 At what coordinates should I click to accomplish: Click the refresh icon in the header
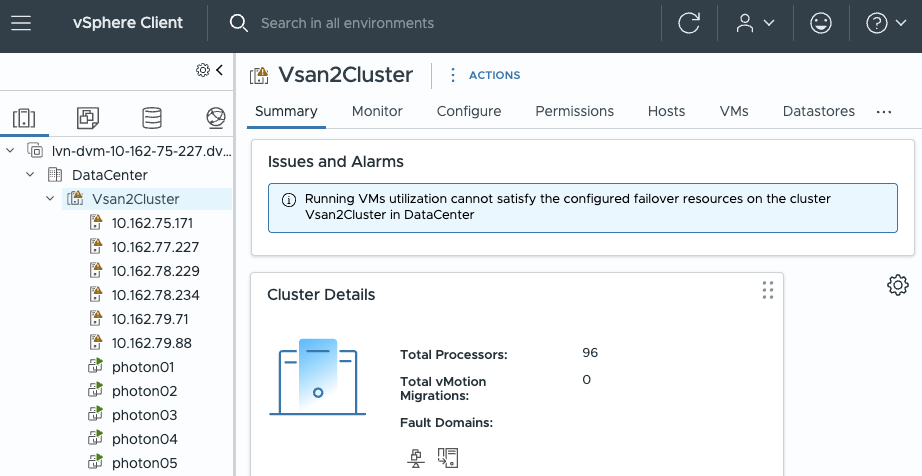coord(689,23)
